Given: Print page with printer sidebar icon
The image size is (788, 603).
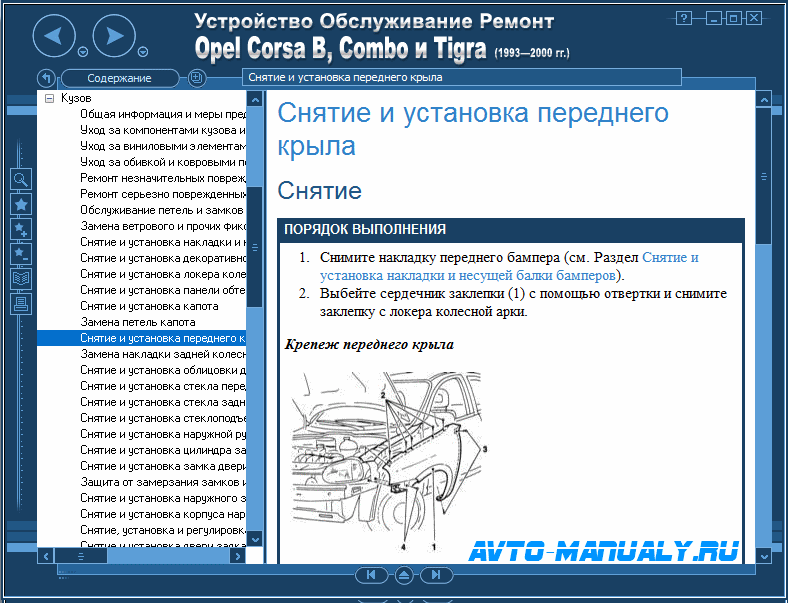Looking at the screenshot, I should (21, 304).
